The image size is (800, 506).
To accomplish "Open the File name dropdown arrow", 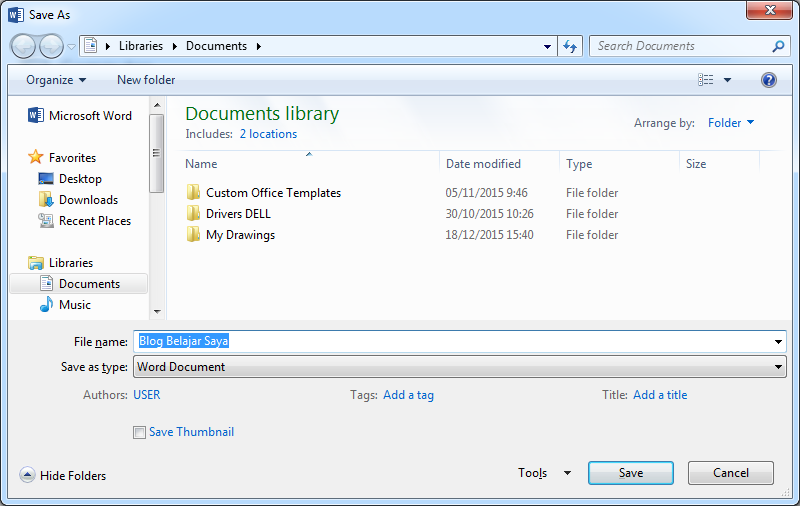I will pos(778,342).
